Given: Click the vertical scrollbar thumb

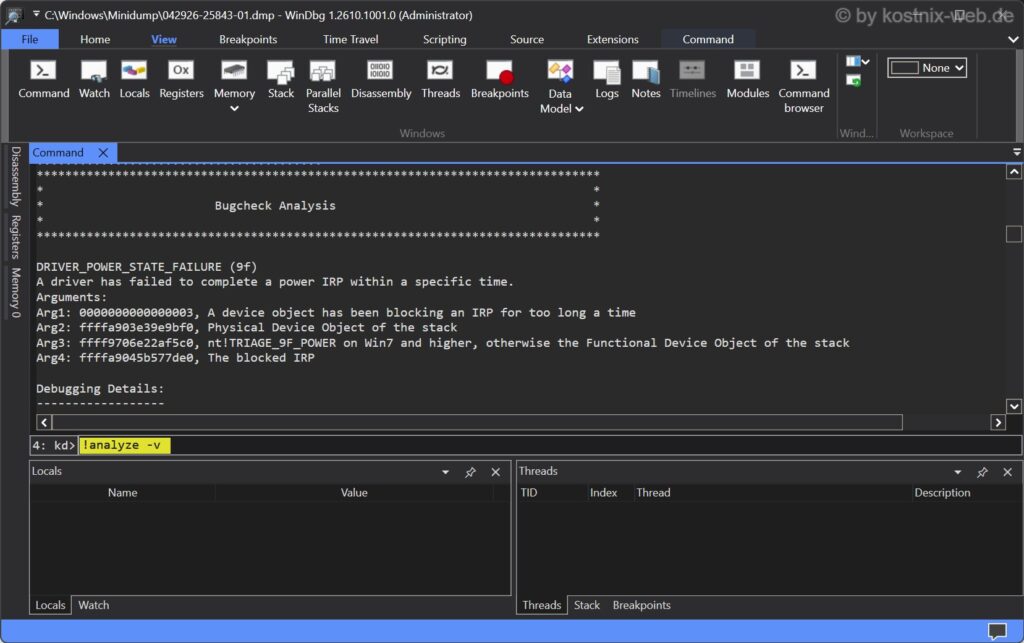Looking at the screenshot, I should tap(1014, 234).
